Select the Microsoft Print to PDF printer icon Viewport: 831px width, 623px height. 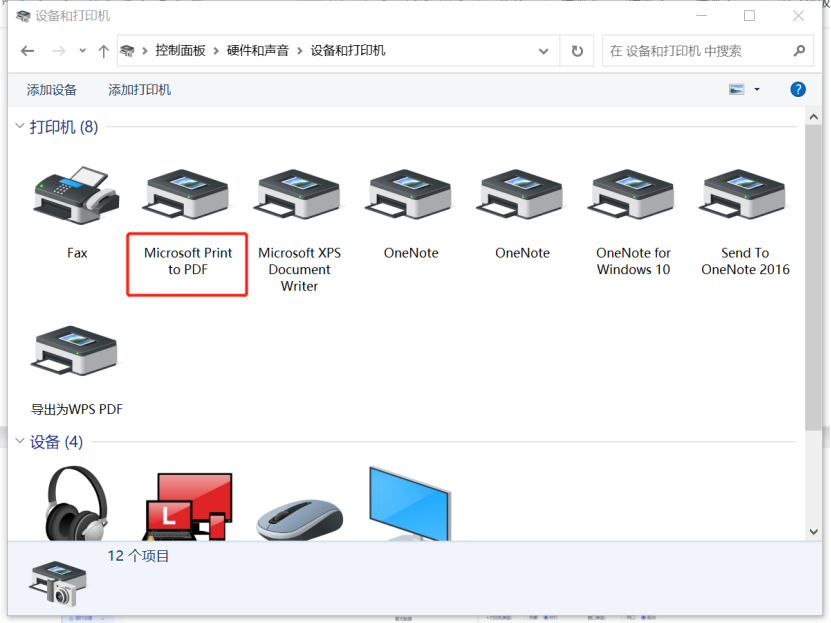(187, 195)
